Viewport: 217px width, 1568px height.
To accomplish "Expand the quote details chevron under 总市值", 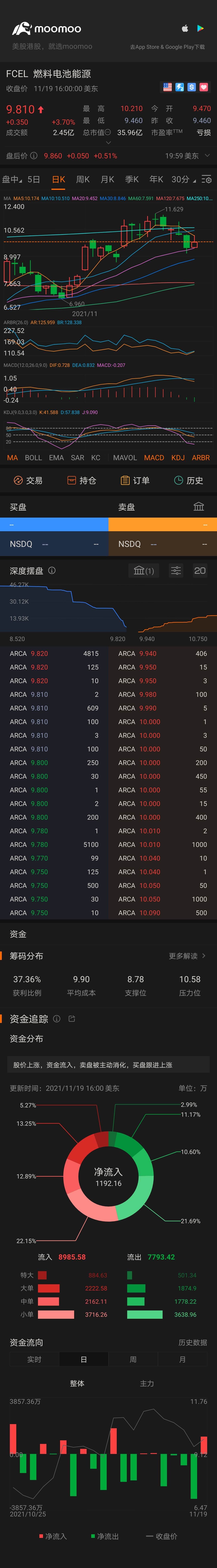I will click(x=108, y=143).
